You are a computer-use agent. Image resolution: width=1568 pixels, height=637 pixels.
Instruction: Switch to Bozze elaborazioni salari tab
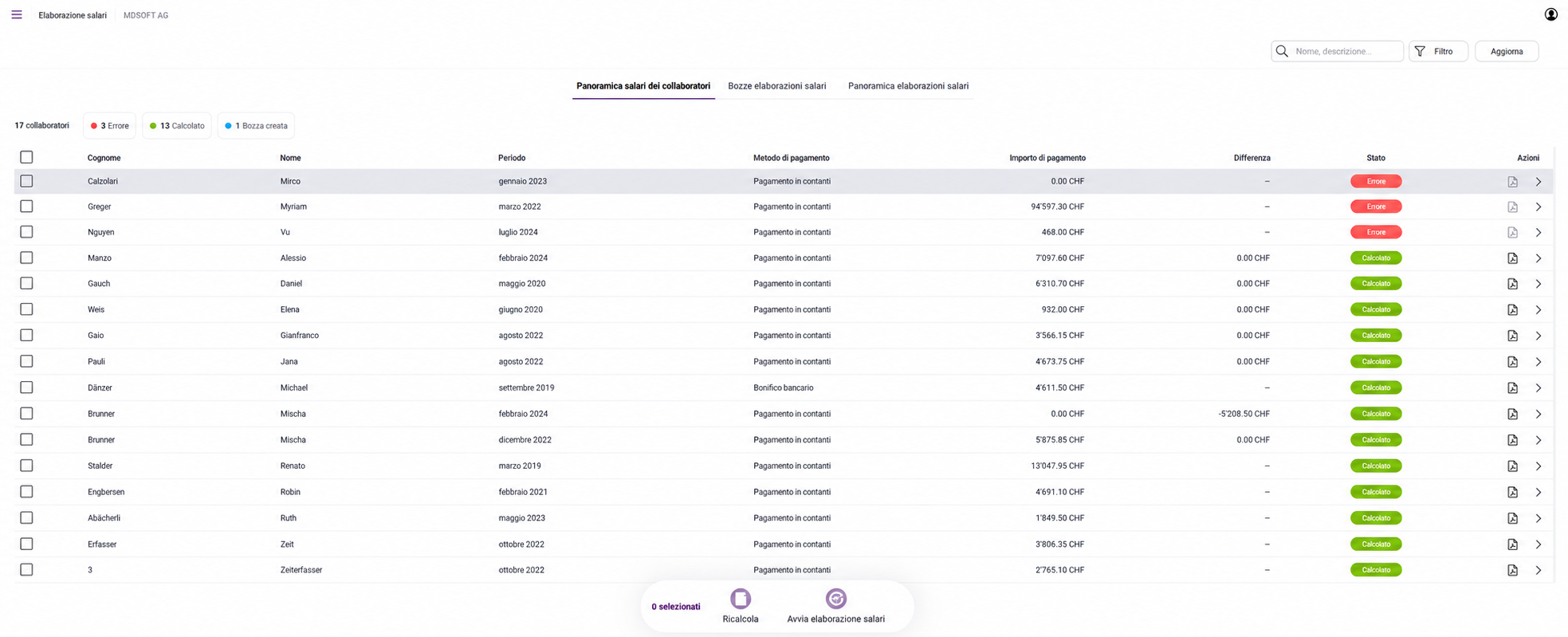776,86
